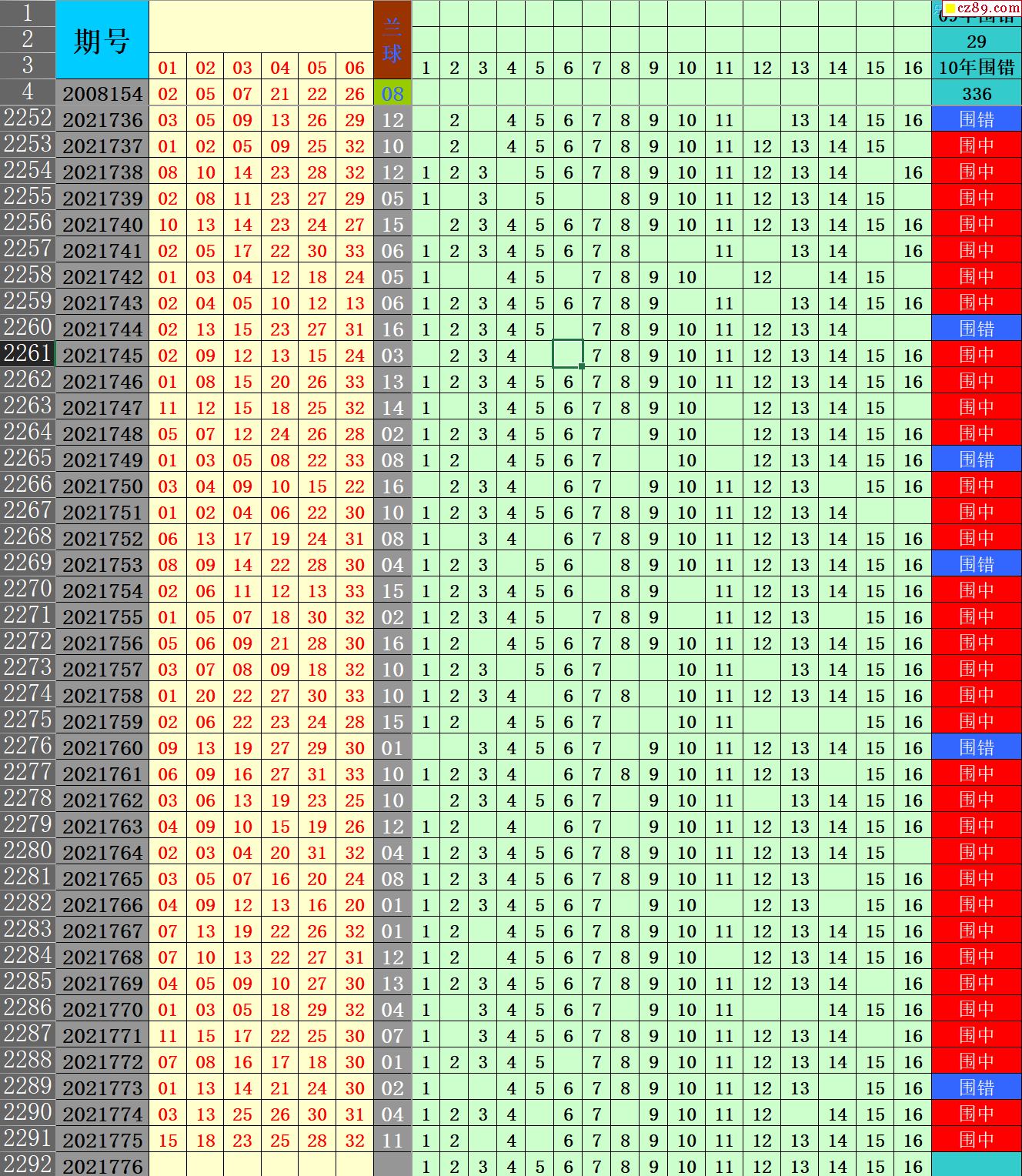1022x1176 pixels.
Task: Click the 围中 cell in row 2021764
Action: pos(977,852)
